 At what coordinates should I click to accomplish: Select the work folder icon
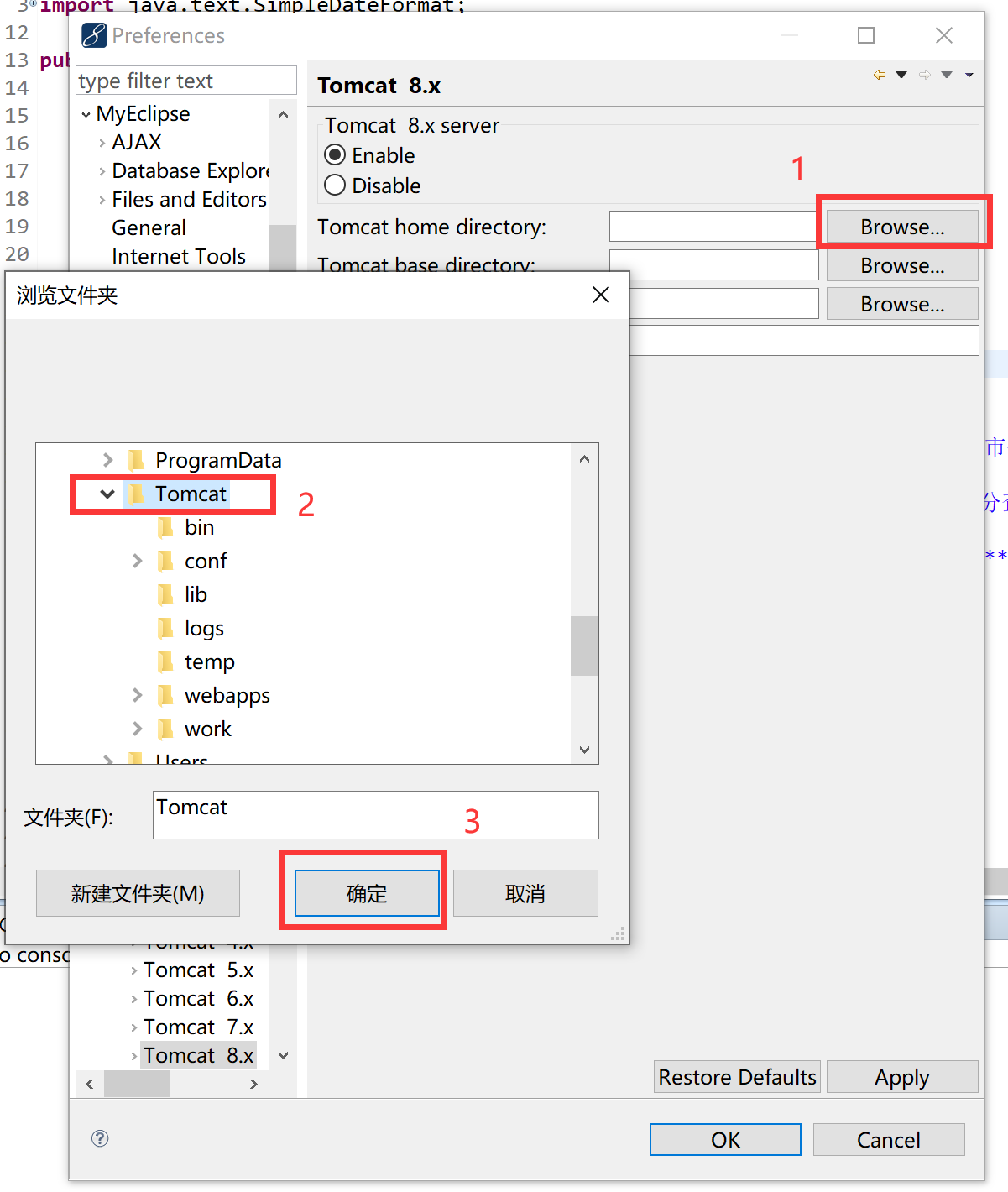tap(165, 729)
